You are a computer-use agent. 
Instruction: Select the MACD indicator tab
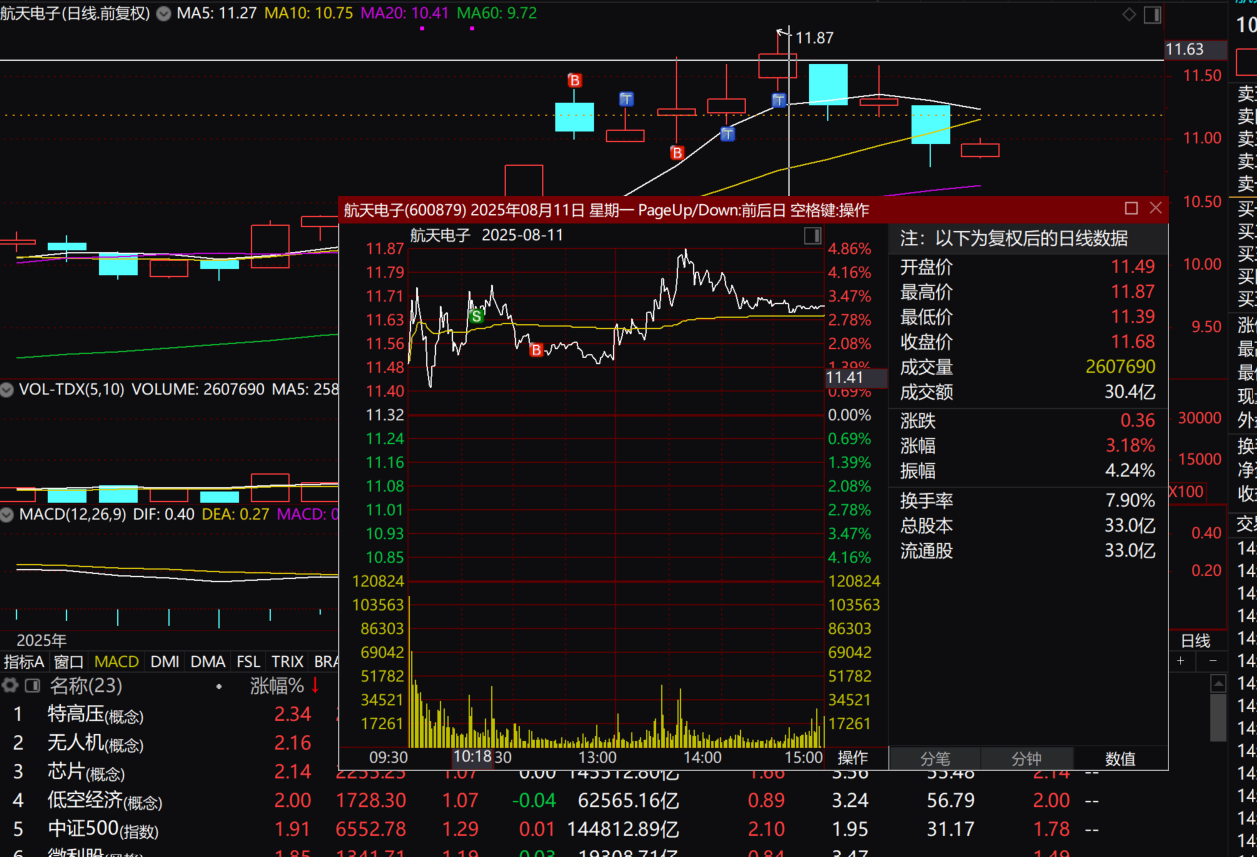click(x=116, y=662)
